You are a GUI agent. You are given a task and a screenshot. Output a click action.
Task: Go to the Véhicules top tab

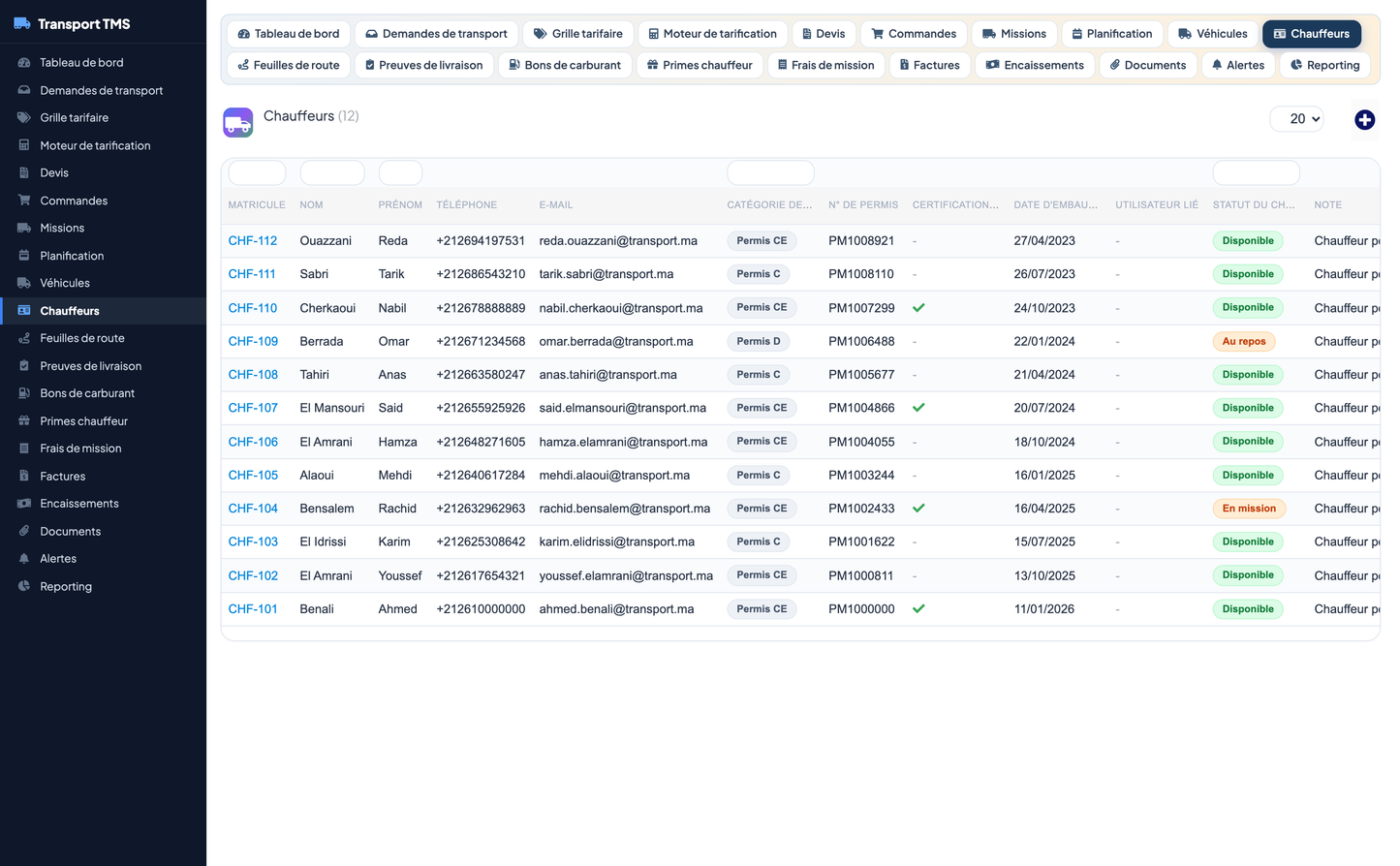coord(1213,34)
